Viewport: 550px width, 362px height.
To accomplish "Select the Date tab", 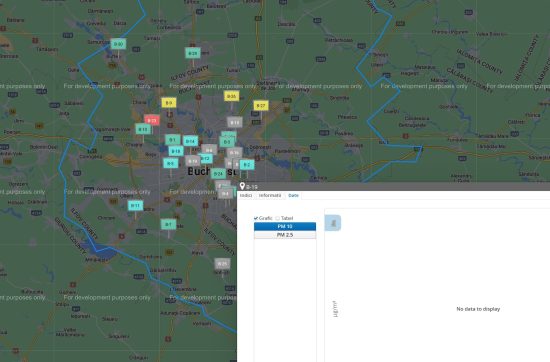I will pyautogui.click(x=293, y=195).
